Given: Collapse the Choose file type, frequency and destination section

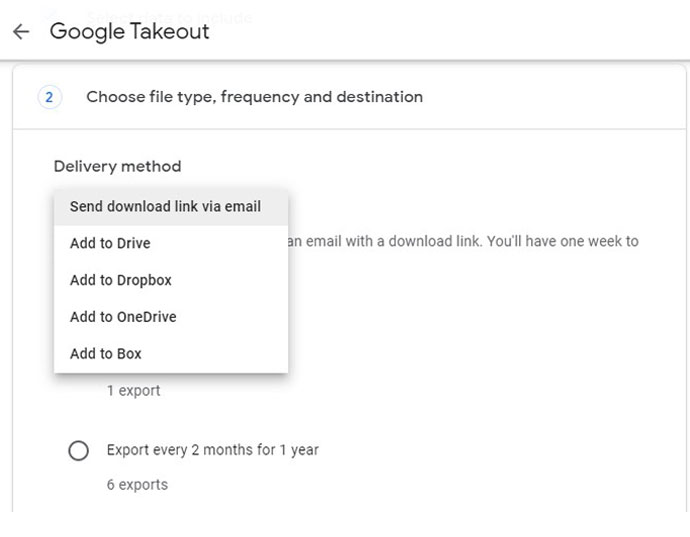Looking at the screenshot, I should (254, 97).
